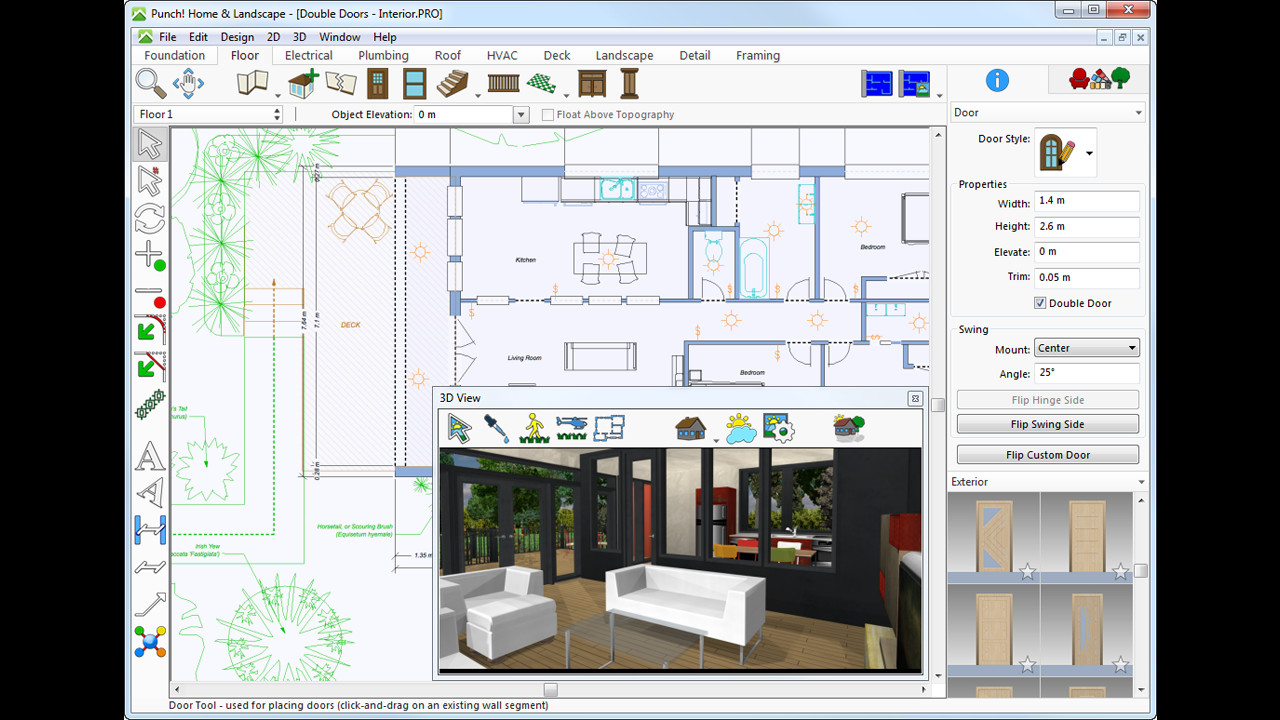This screenshot has height=720, width=1280.
Task: Select the Pan hand tool
Action: click(x=188, y=84)
